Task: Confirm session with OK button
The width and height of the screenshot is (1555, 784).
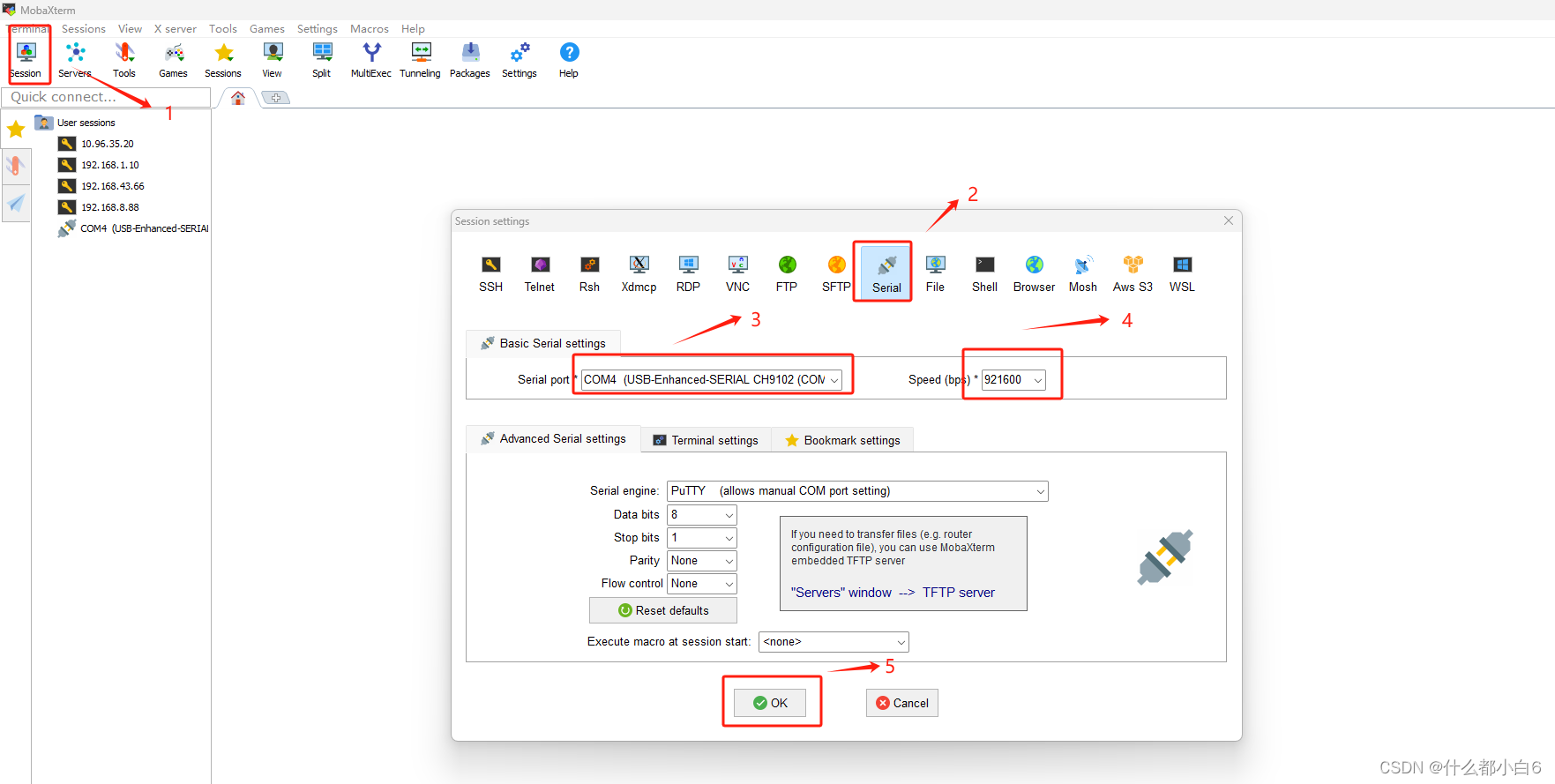Action: pos(770,703)
